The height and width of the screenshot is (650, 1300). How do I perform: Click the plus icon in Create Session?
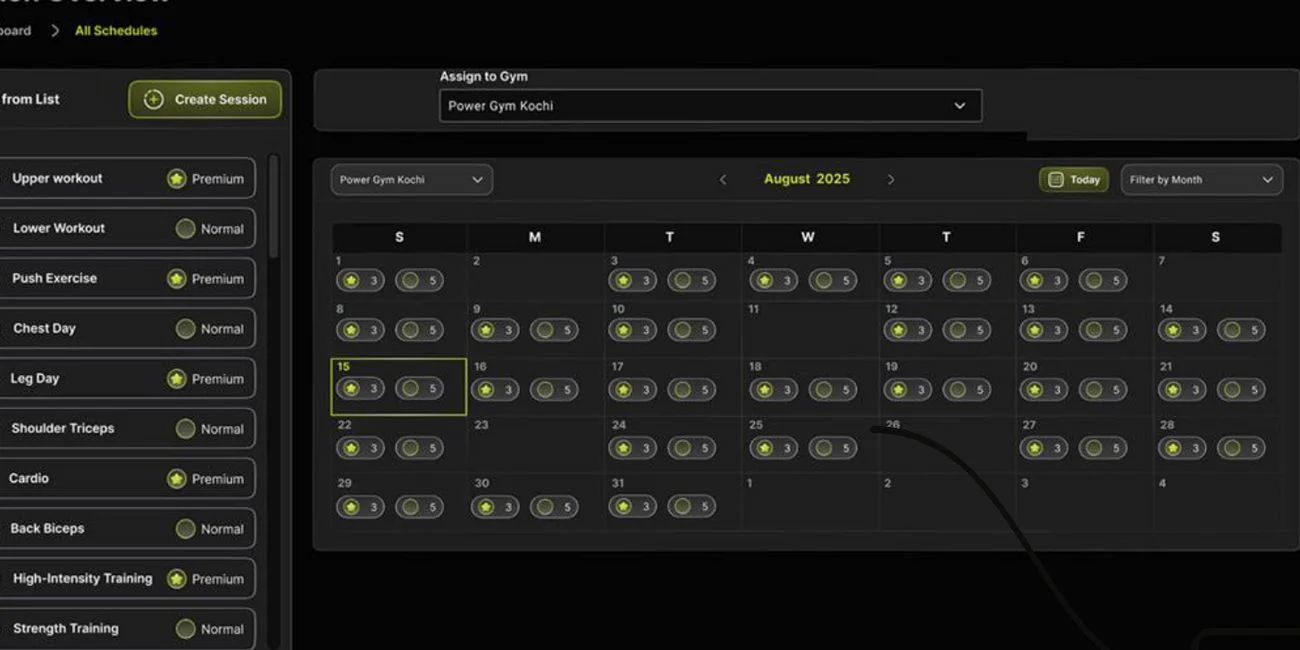pyautogui.click(x=153, y=99)
